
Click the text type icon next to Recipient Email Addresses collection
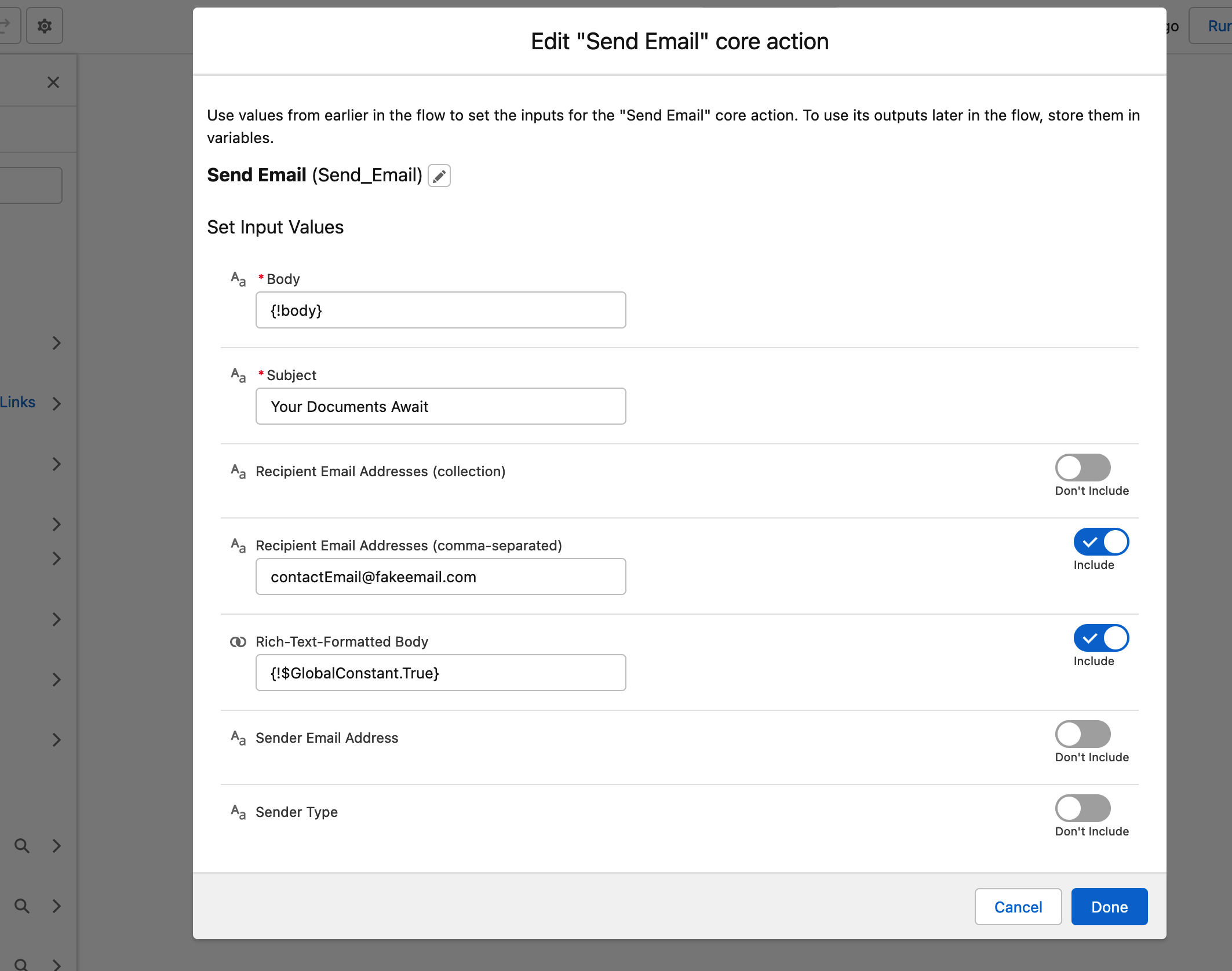[238, 471]
